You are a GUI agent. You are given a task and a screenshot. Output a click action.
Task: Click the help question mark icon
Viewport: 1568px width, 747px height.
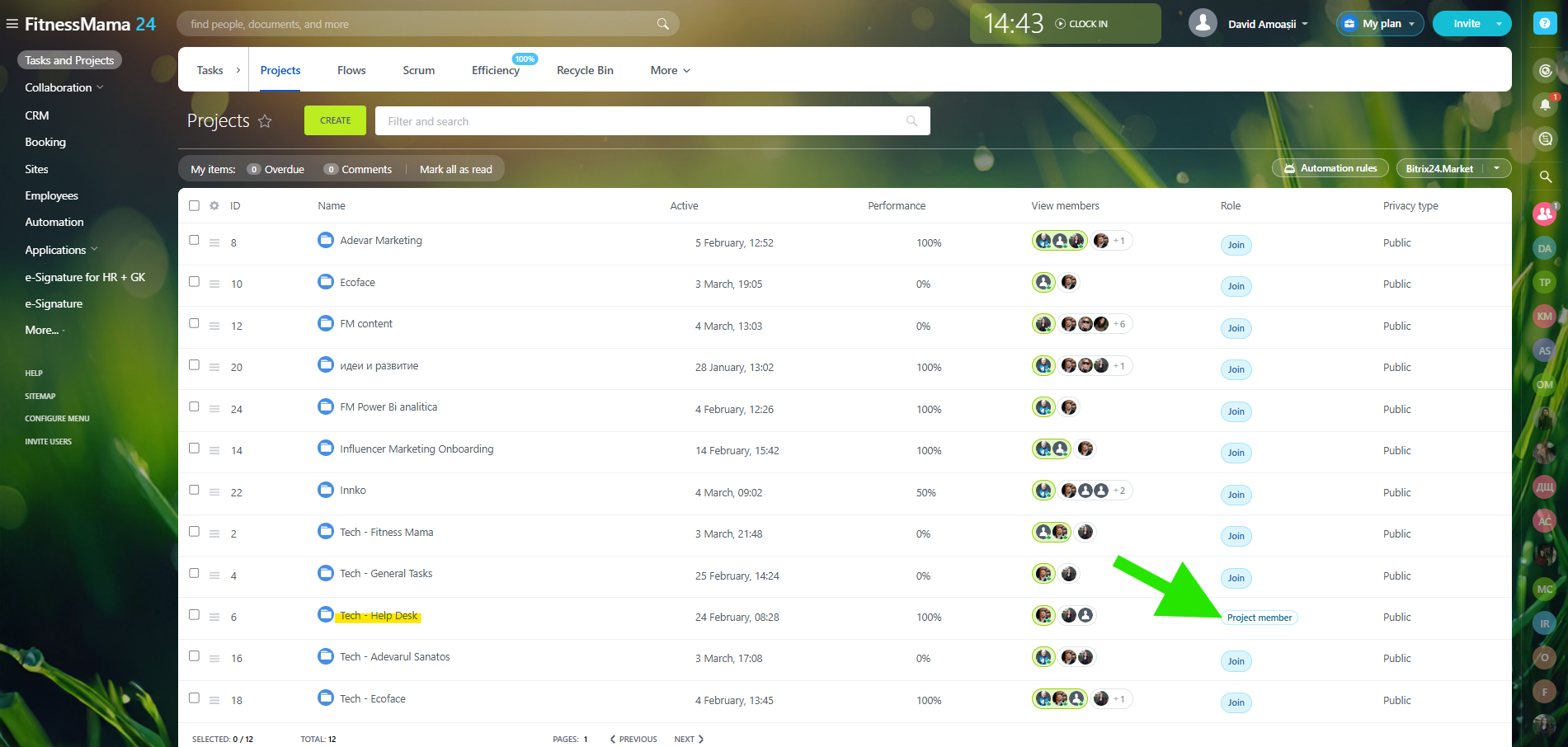click(x=1545, y=24)
